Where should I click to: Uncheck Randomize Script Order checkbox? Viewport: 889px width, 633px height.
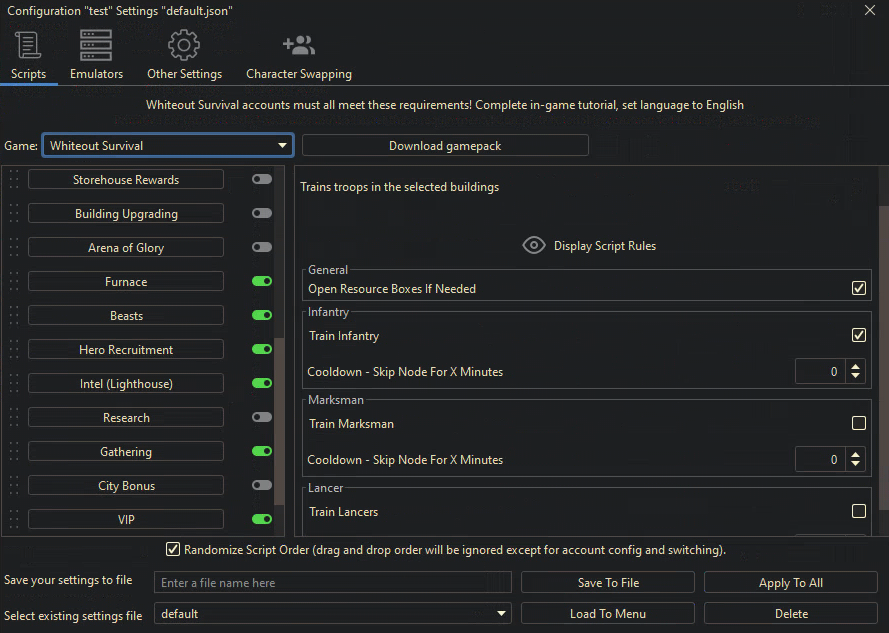point(173,549)
